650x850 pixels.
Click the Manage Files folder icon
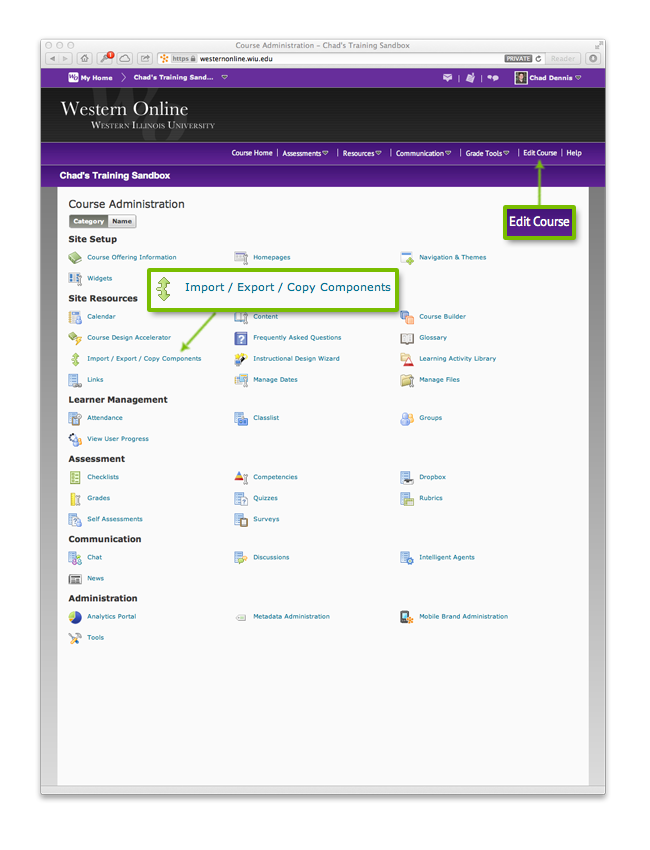[x=407, y=380]
